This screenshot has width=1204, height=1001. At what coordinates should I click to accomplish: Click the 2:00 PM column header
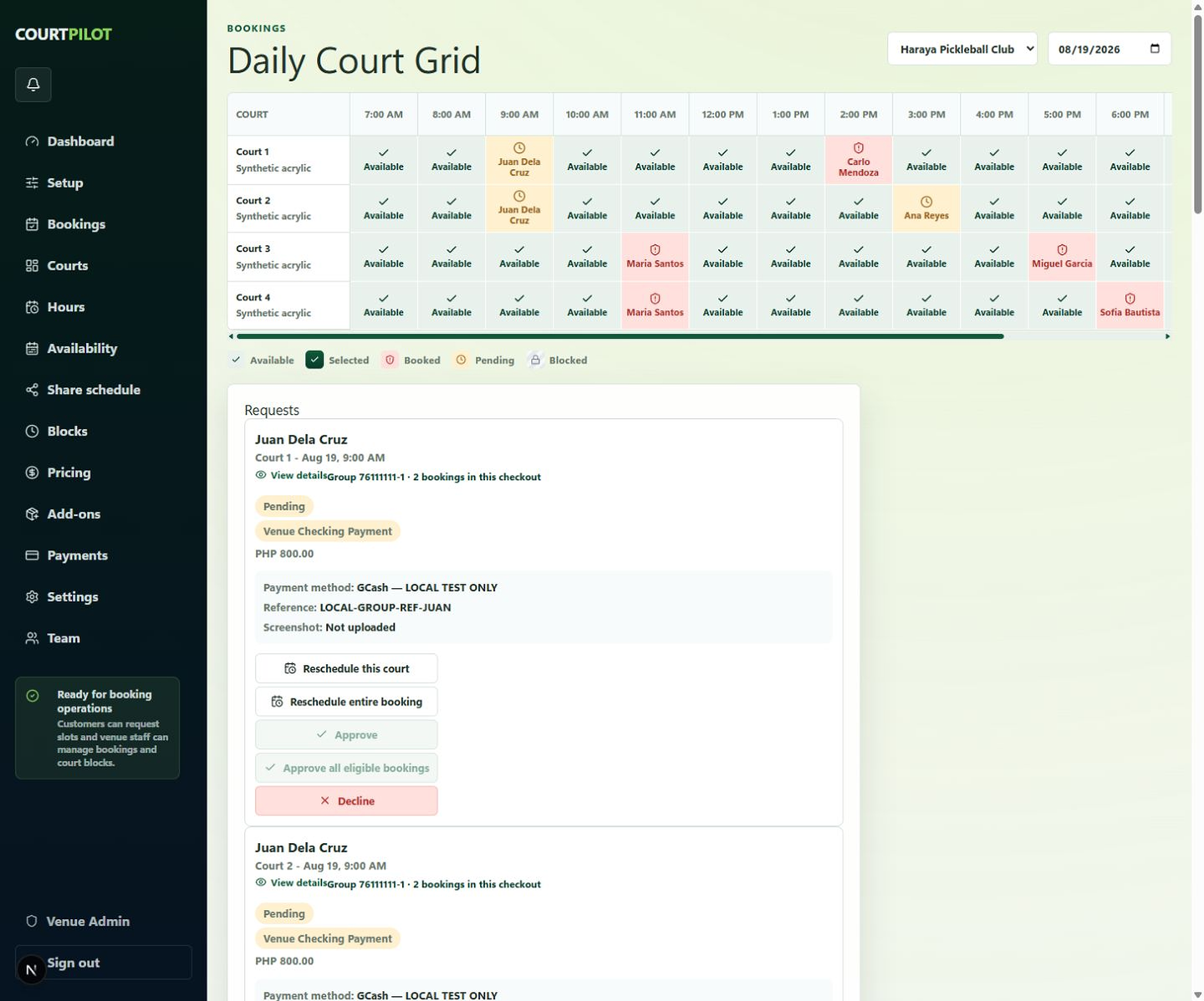point(859,115)
